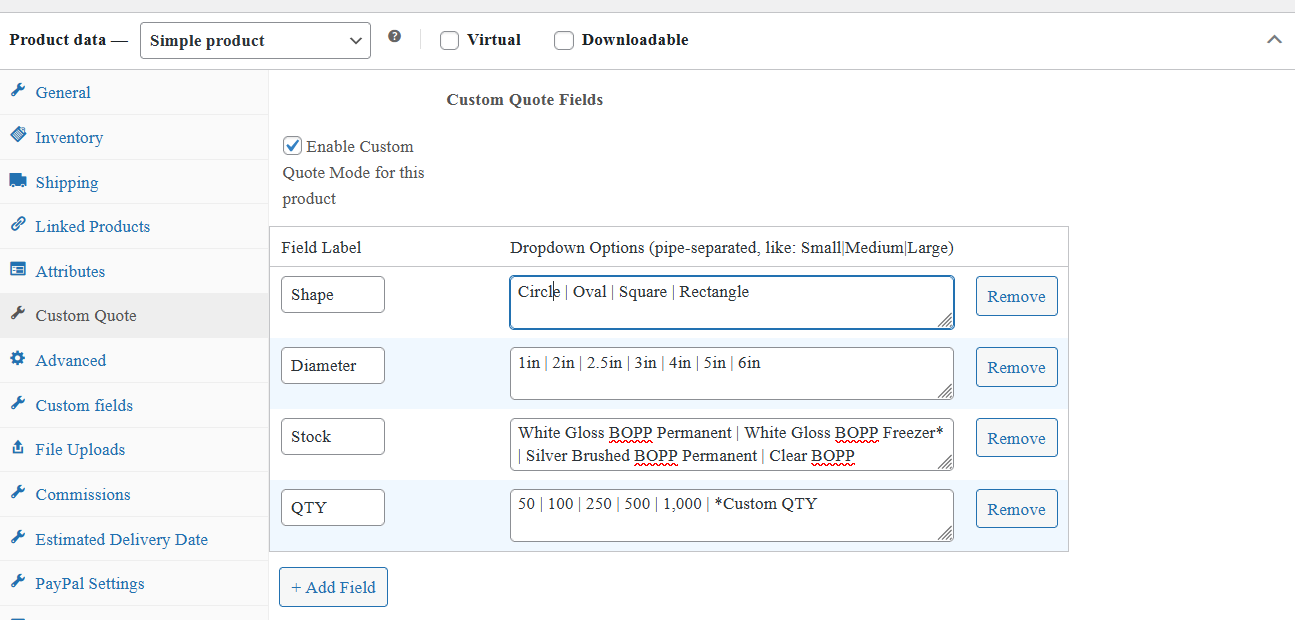Switch to Estimated Delivery Date tab
1295x620 pixels.
121,539
